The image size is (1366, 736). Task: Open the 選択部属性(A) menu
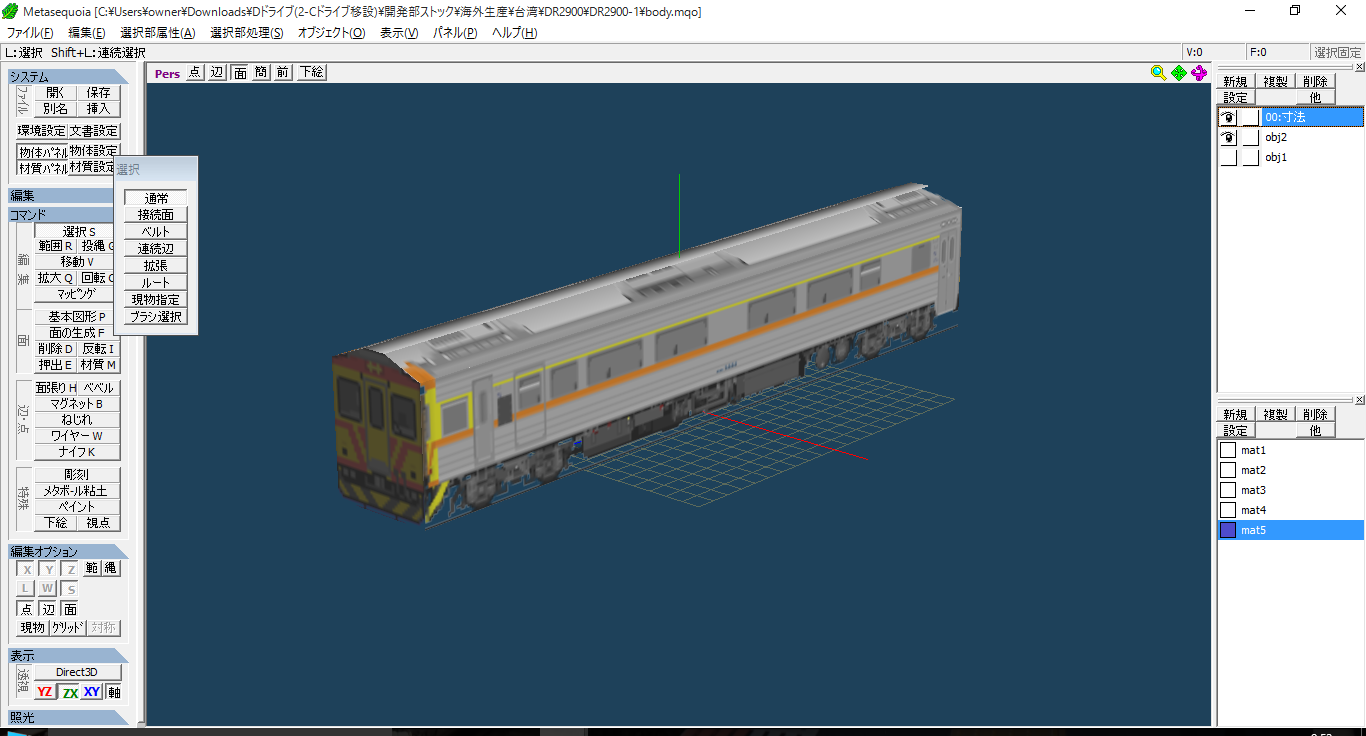157,32
